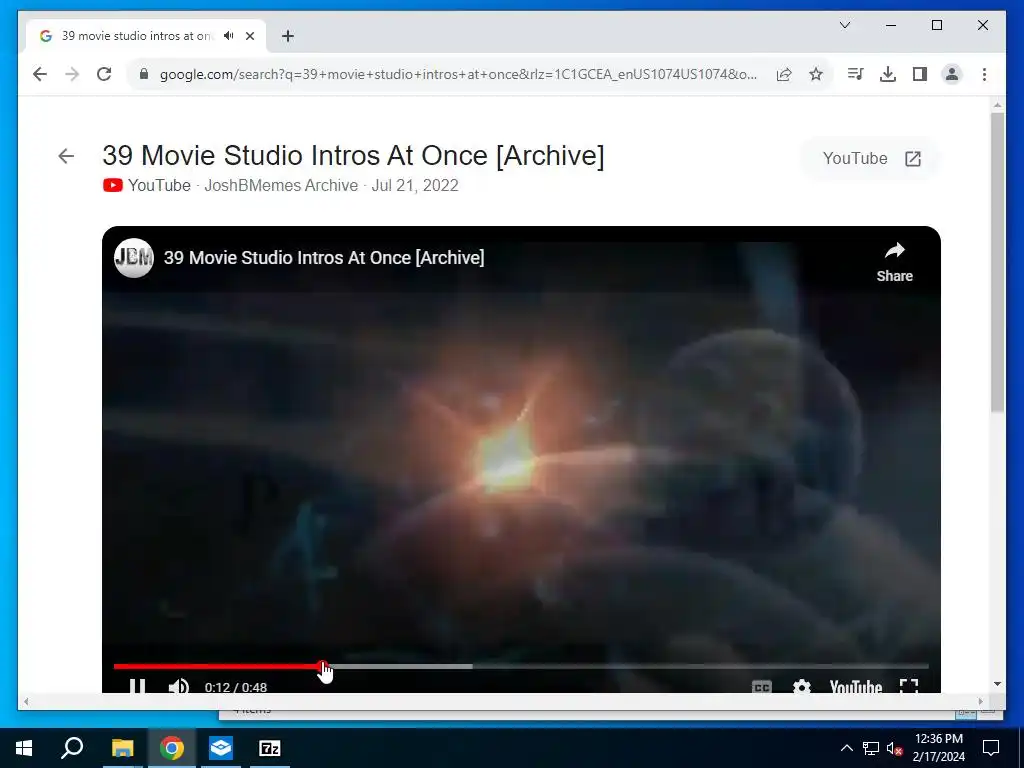Mute the tab via its speaker icon

click(228, 36)
